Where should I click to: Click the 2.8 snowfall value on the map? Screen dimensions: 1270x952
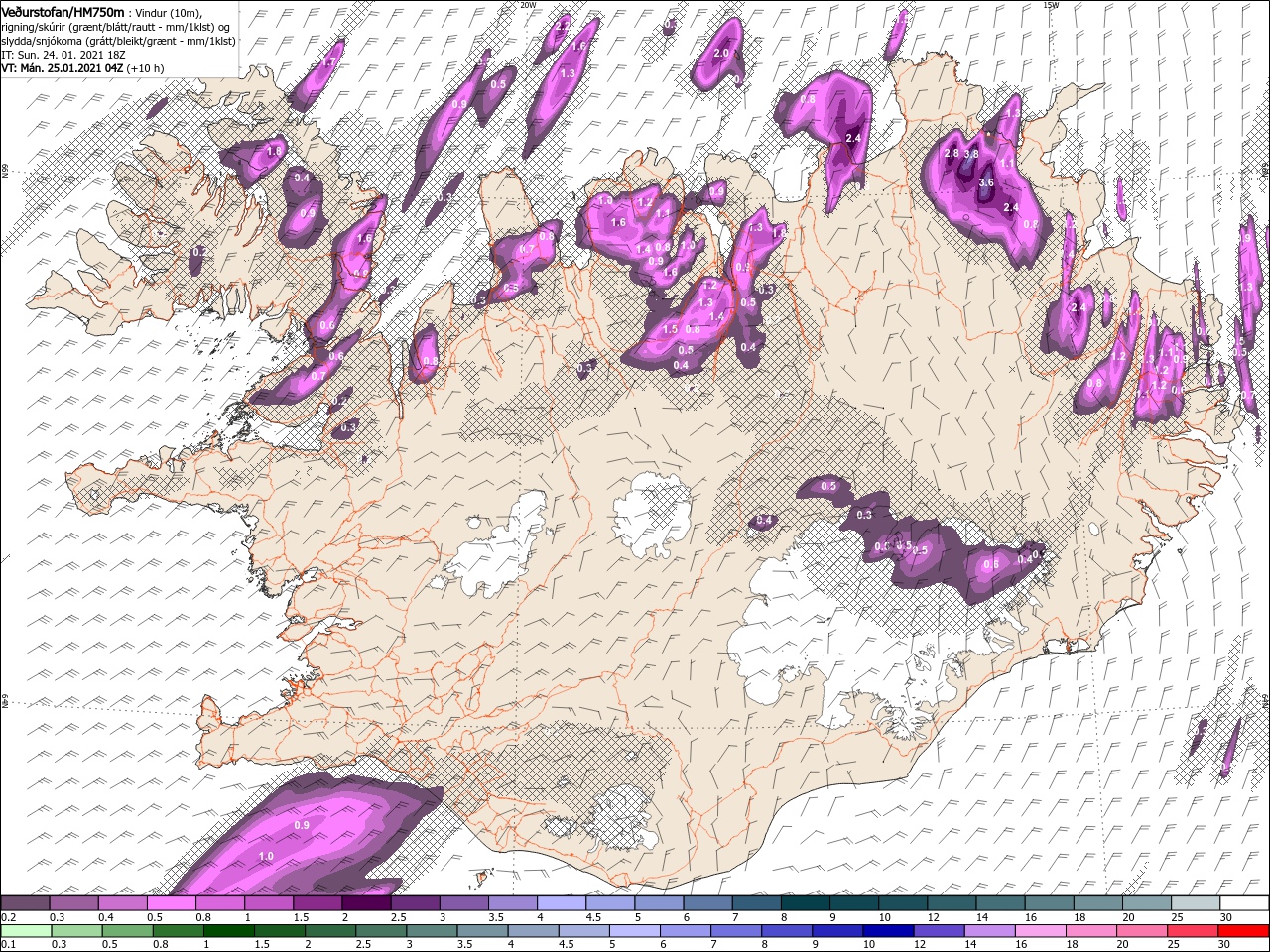click(952, 154)
